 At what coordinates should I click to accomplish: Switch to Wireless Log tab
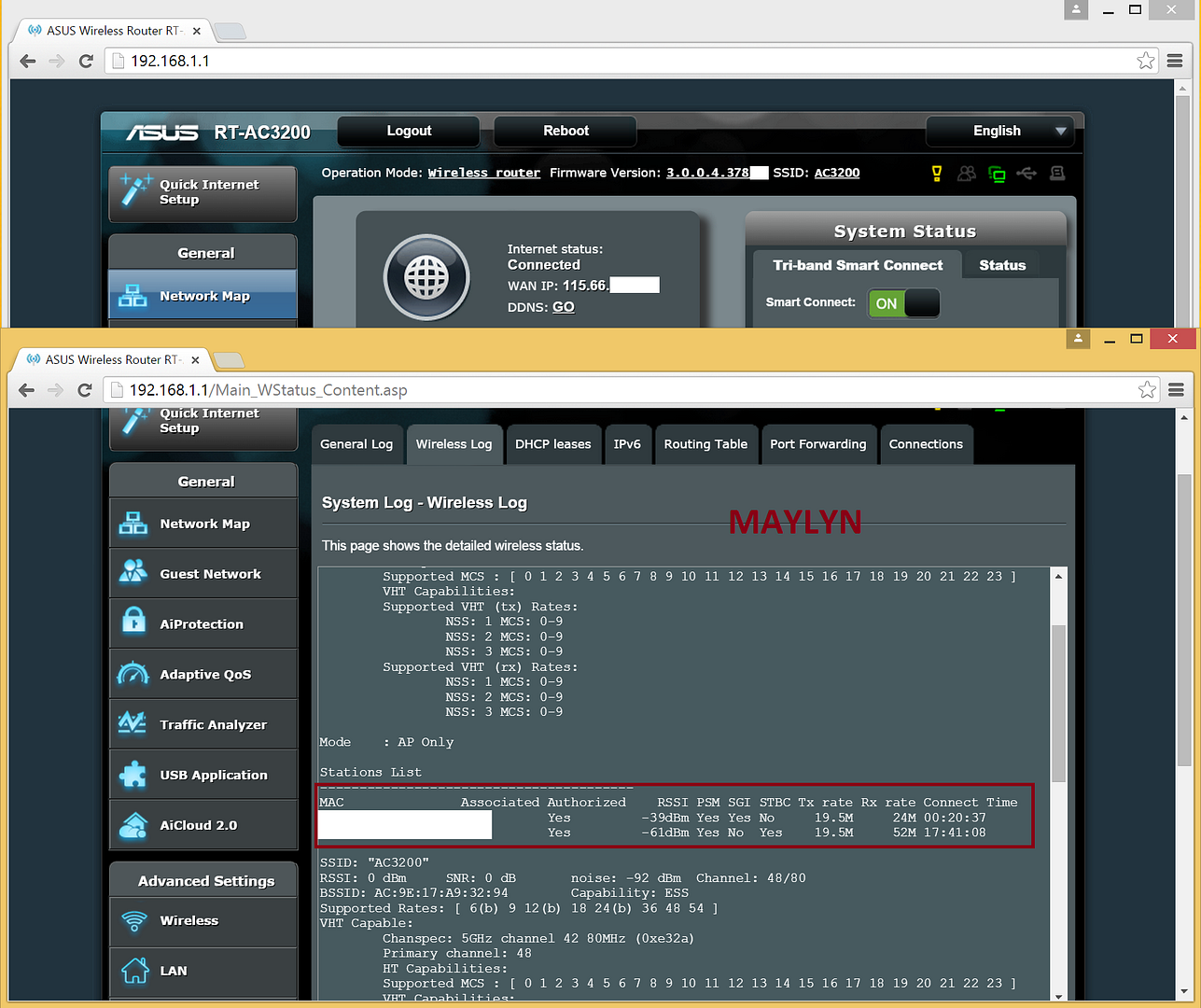point(454,444)
